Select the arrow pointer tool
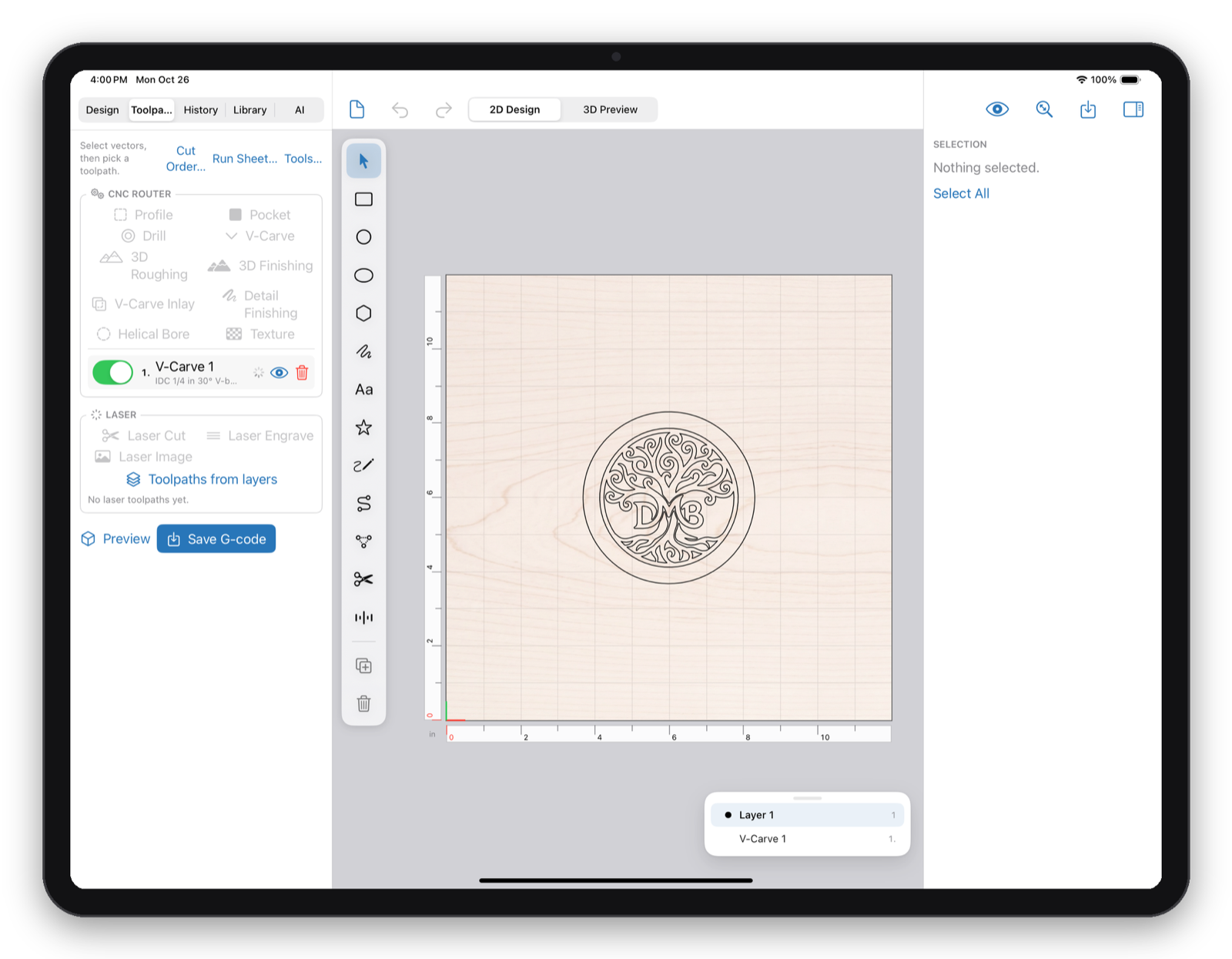 point(363,161)
